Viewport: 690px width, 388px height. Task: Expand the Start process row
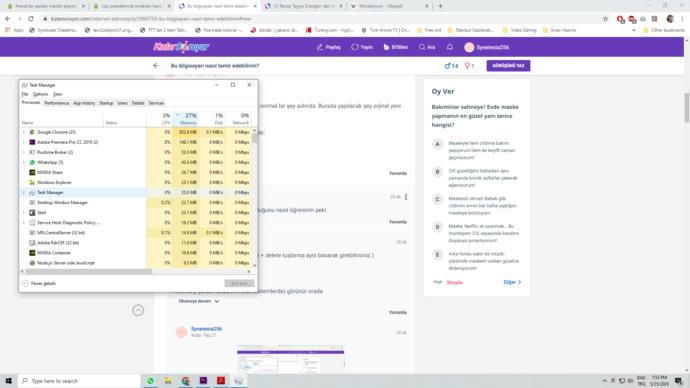(x=23, y=212)
